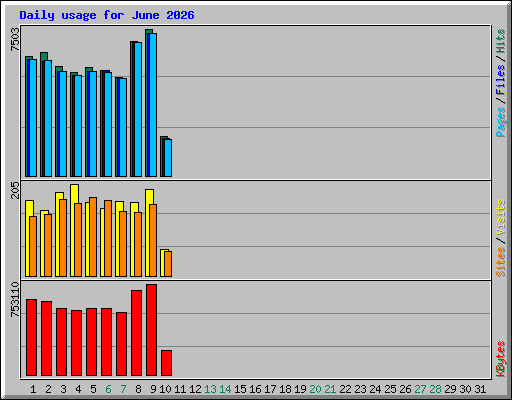512x400 pixels.
Task: Click day 23 on the x-axis
Action: (360, 389)
